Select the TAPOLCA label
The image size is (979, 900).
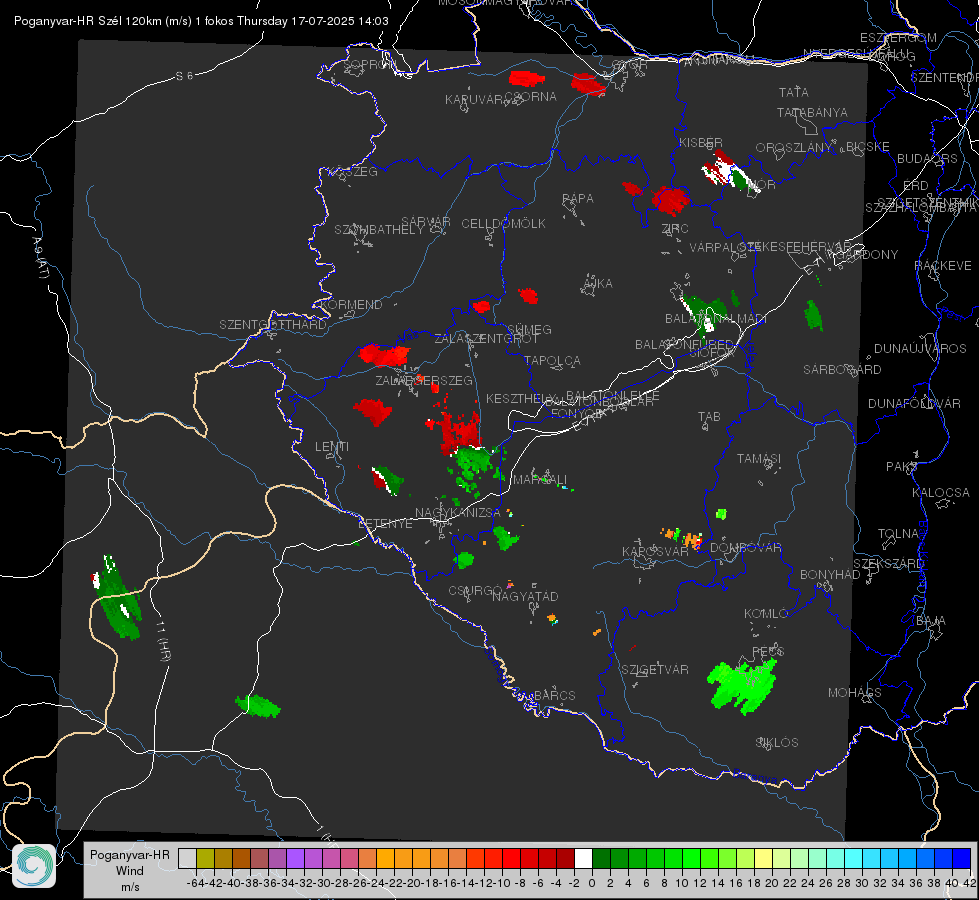coord(553,361)
